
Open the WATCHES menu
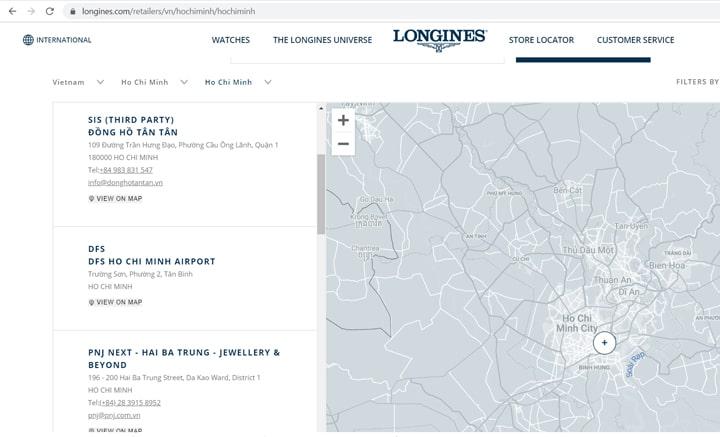pos(231,40)
